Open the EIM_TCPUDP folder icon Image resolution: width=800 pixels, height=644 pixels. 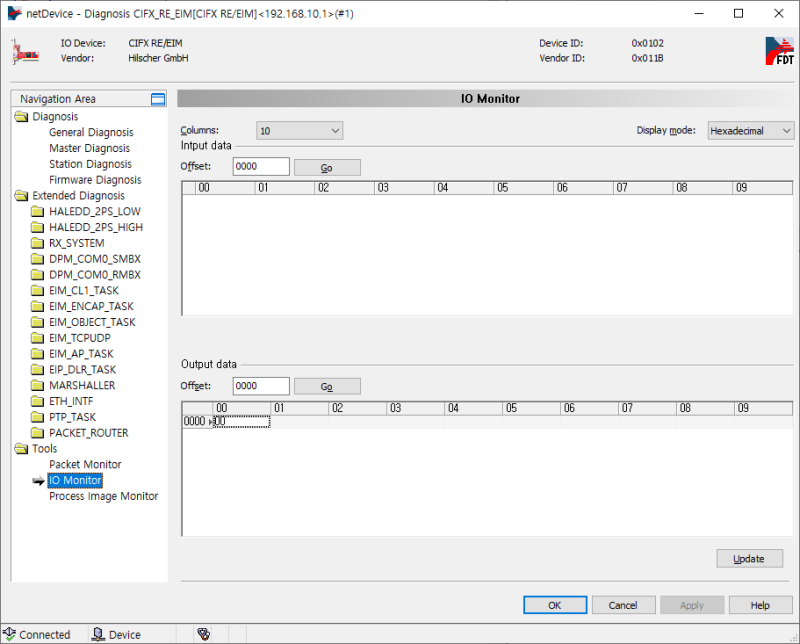point(37,338)
